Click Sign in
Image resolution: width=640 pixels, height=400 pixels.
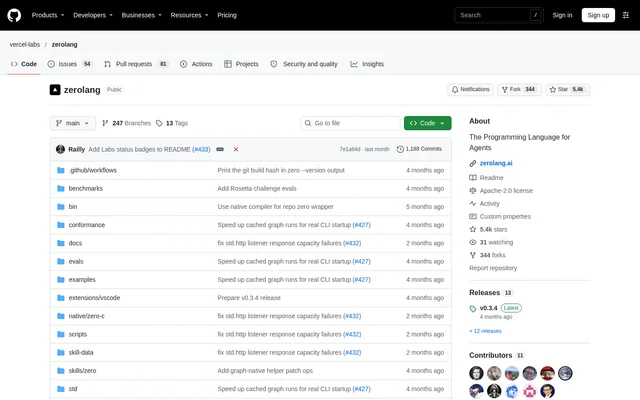pyautogui.click(x=562, y=15)
